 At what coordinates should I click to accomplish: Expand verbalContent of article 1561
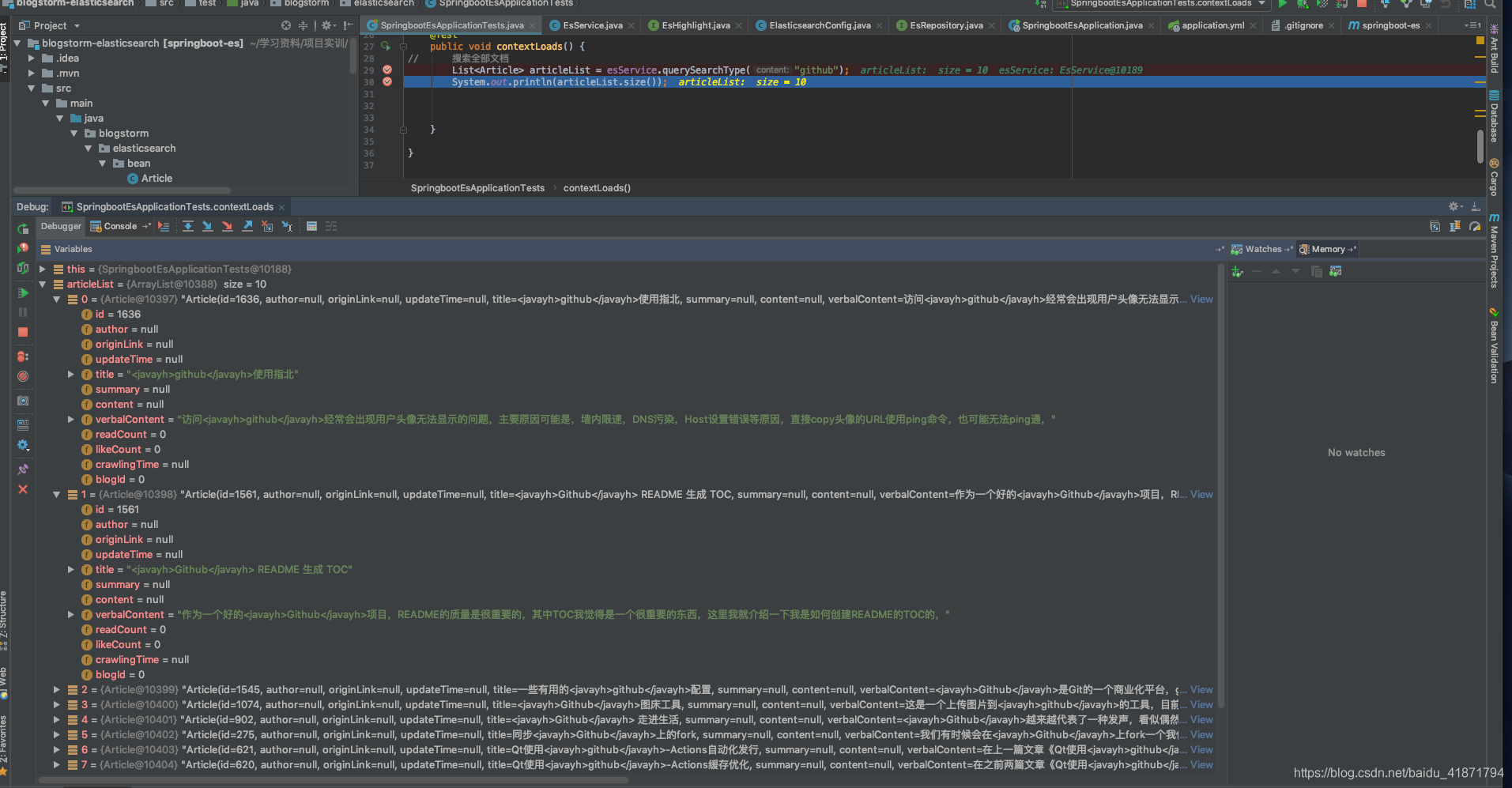[x=71, y=614]
